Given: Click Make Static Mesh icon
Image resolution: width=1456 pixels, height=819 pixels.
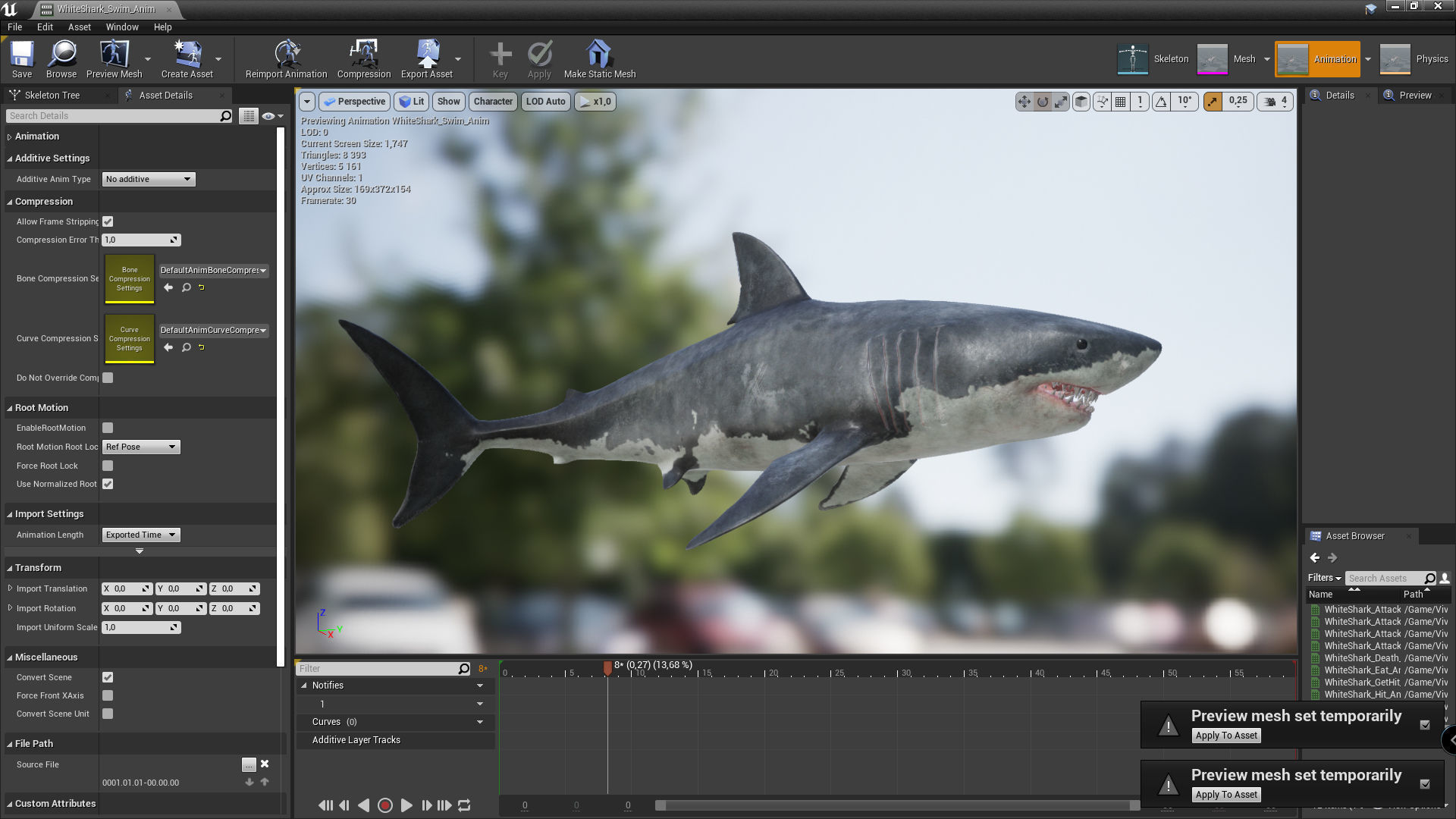Looking at the screenshot, I should click(x=600, y=59).
